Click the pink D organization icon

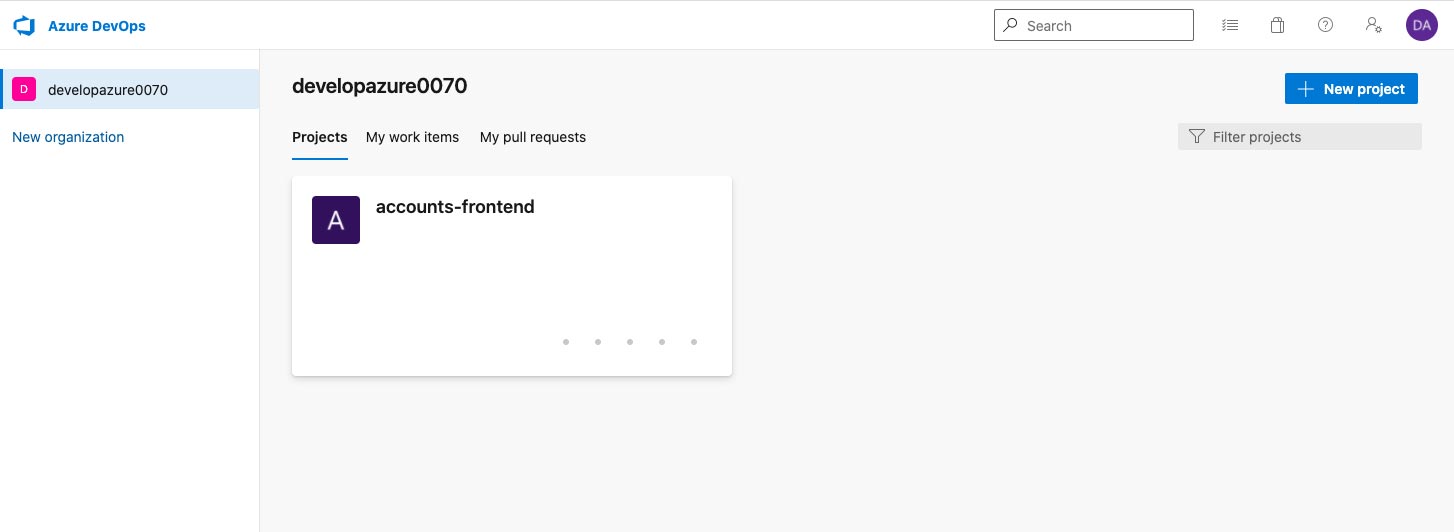pyautogui.click(x=24, y=89)
